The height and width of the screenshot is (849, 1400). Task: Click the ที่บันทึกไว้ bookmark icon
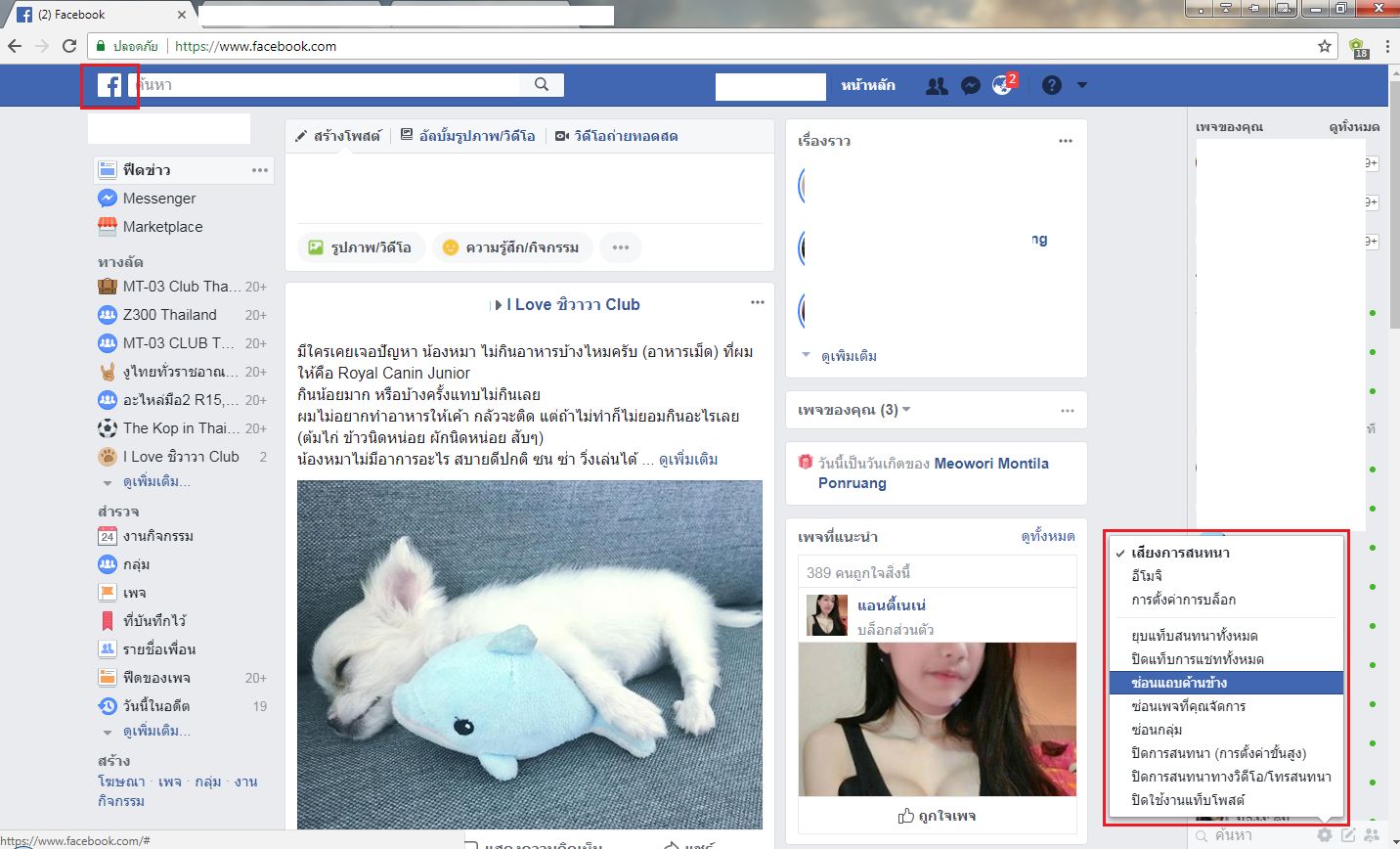point(108,621)
